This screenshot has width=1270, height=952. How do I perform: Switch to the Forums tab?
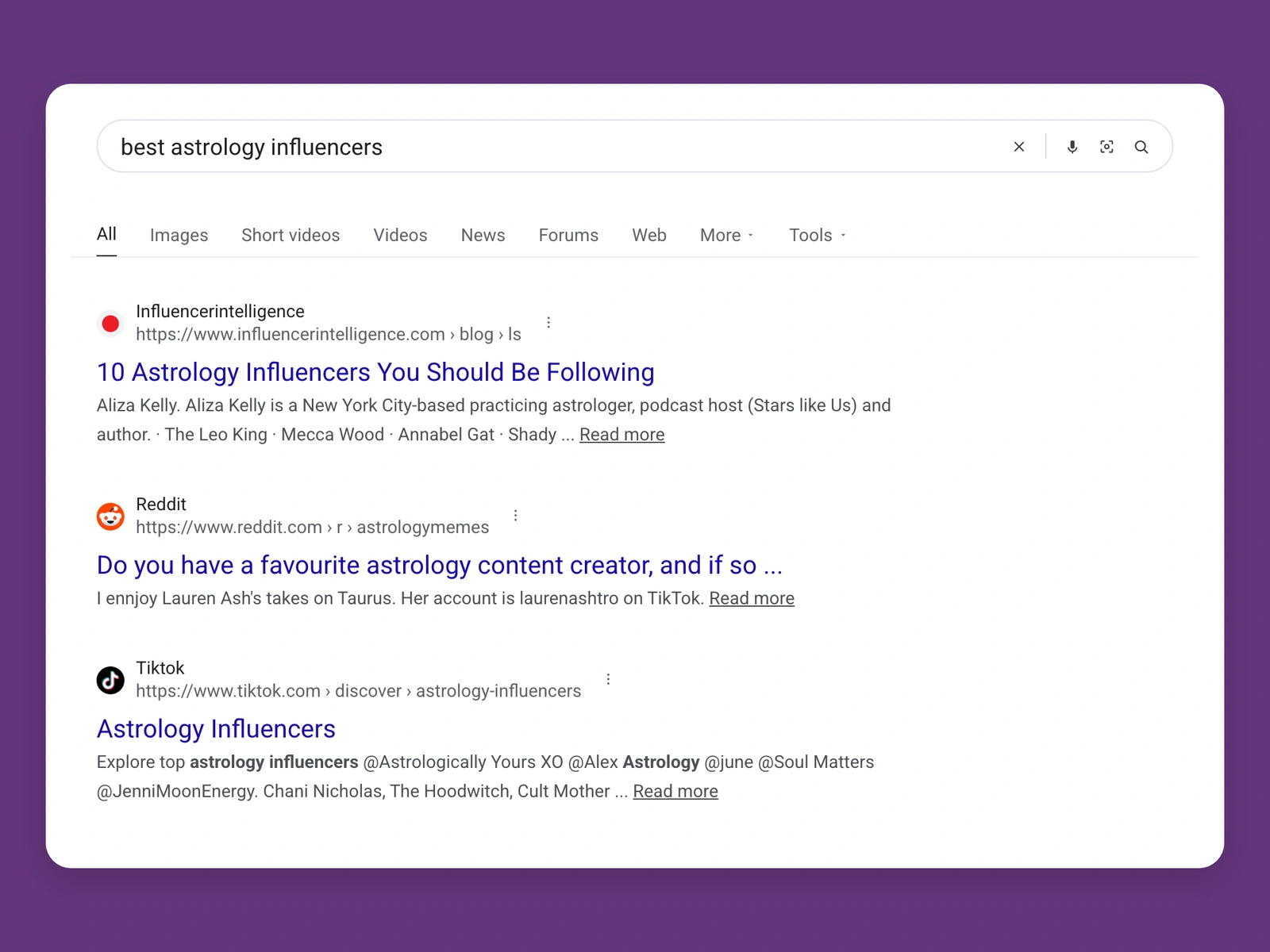tap(568, 235)
